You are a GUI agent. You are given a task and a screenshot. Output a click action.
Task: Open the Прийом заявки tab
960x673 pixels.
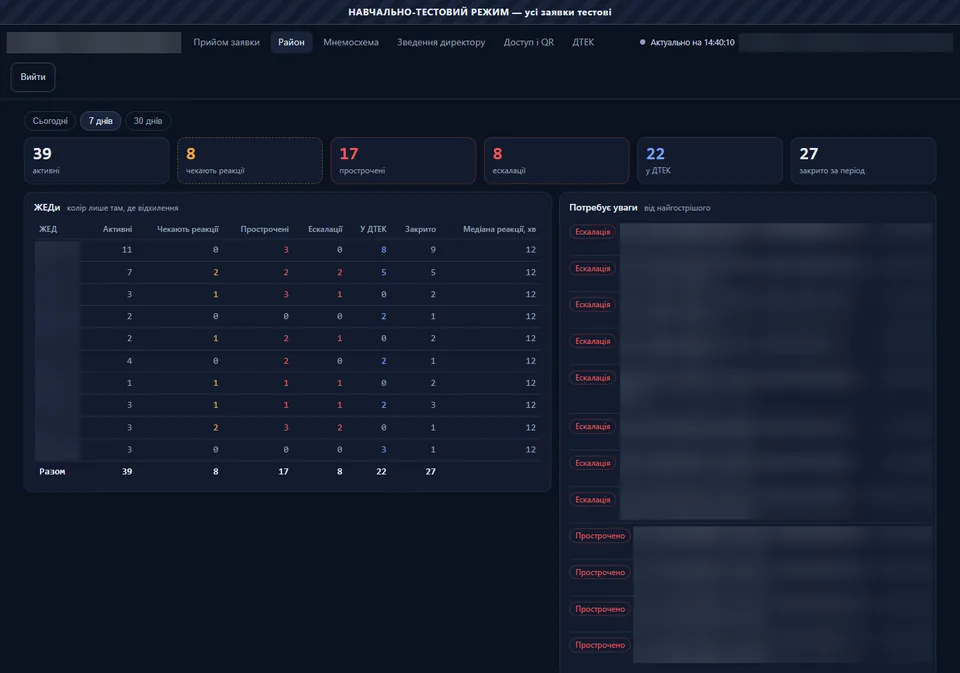(227, 42)
